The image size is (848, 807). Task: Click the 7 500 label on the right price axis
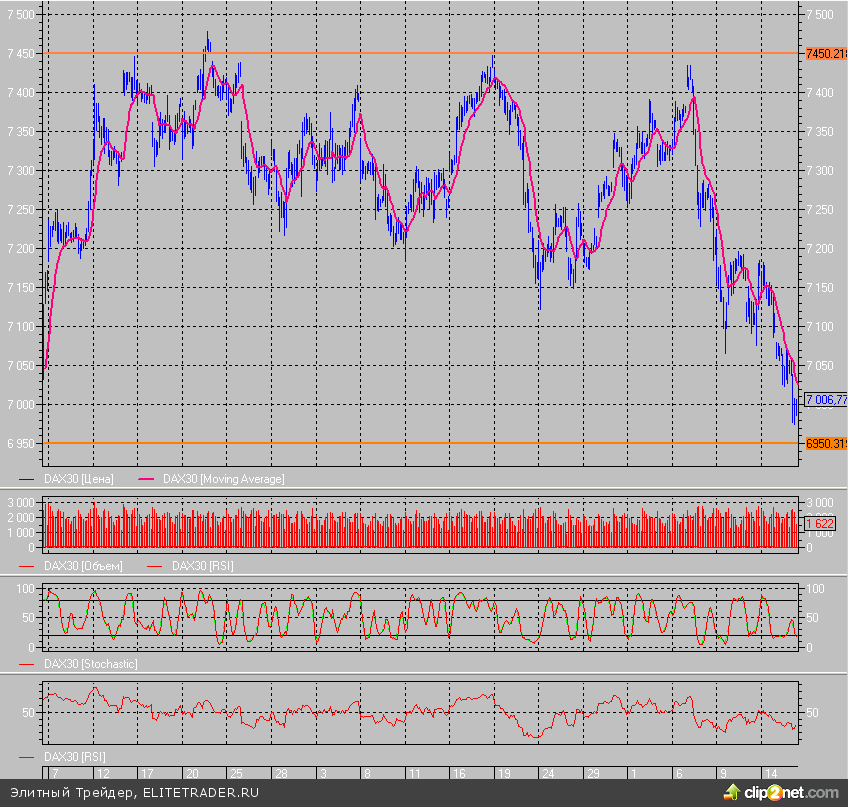coord(817,15)
